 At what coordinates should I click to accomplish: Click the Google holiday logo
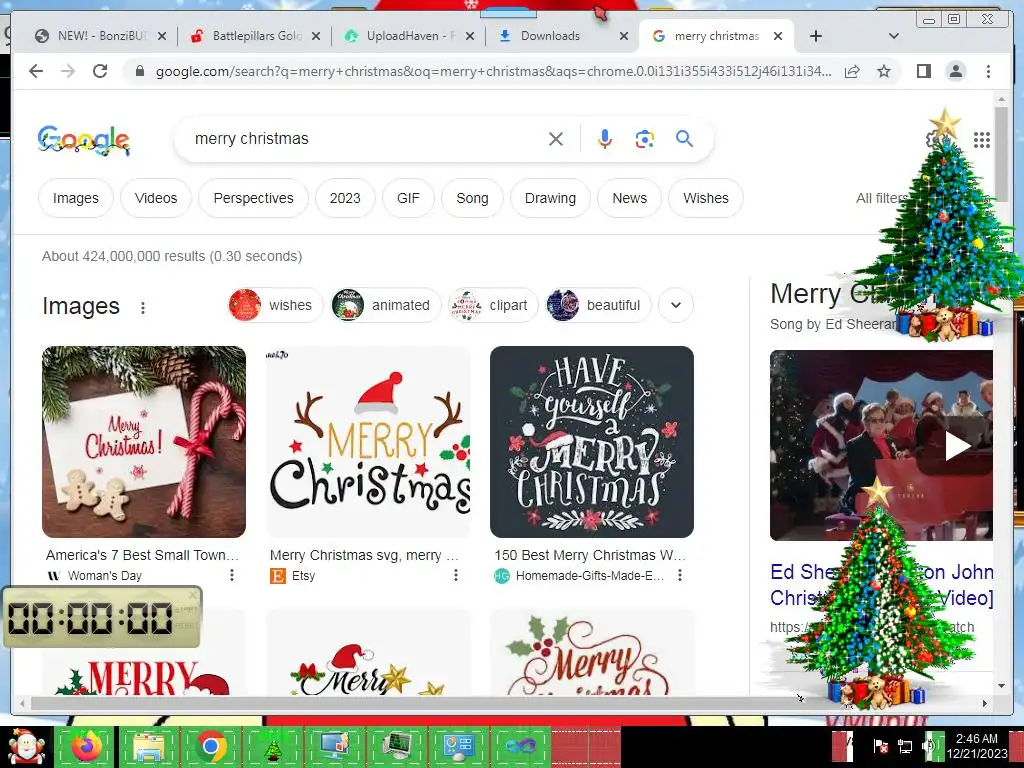pos(84,140)
